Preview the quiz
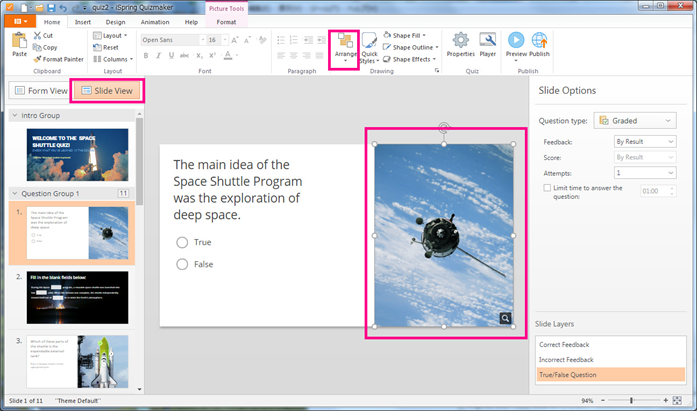697x411 pixels. (516, 46)
